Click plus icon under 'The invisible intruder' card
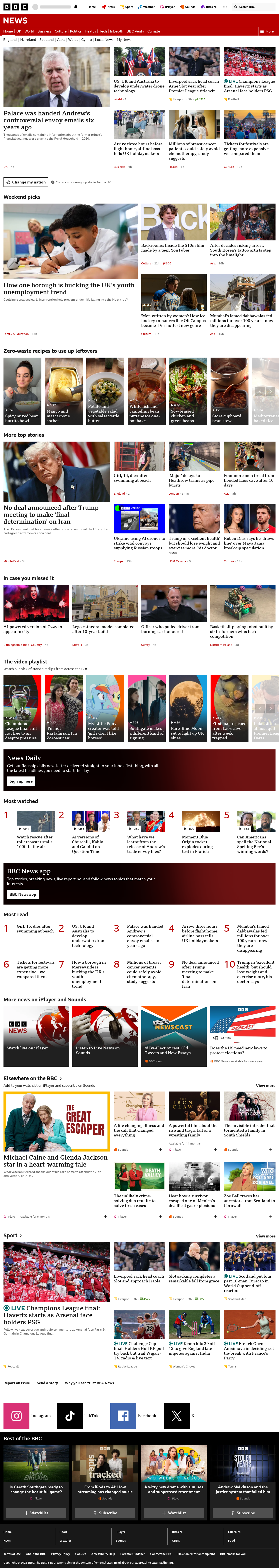Screen dimensions: 279x1568 [270, 1149]
